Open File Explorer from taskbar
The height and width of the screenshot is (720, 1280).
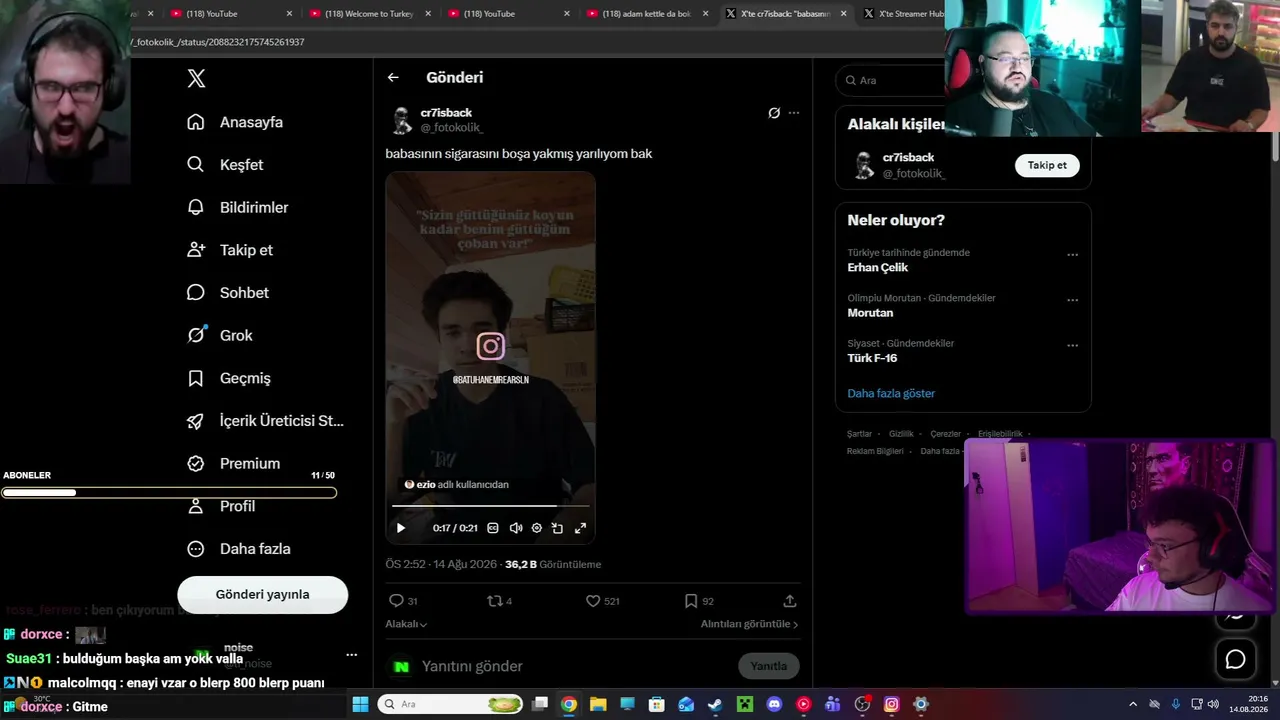[598, 704]
